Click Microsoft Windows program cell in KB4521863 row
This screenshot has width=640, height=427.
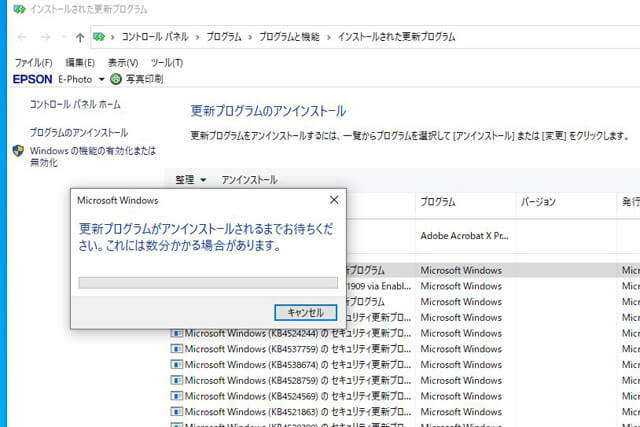coord(461,411)
